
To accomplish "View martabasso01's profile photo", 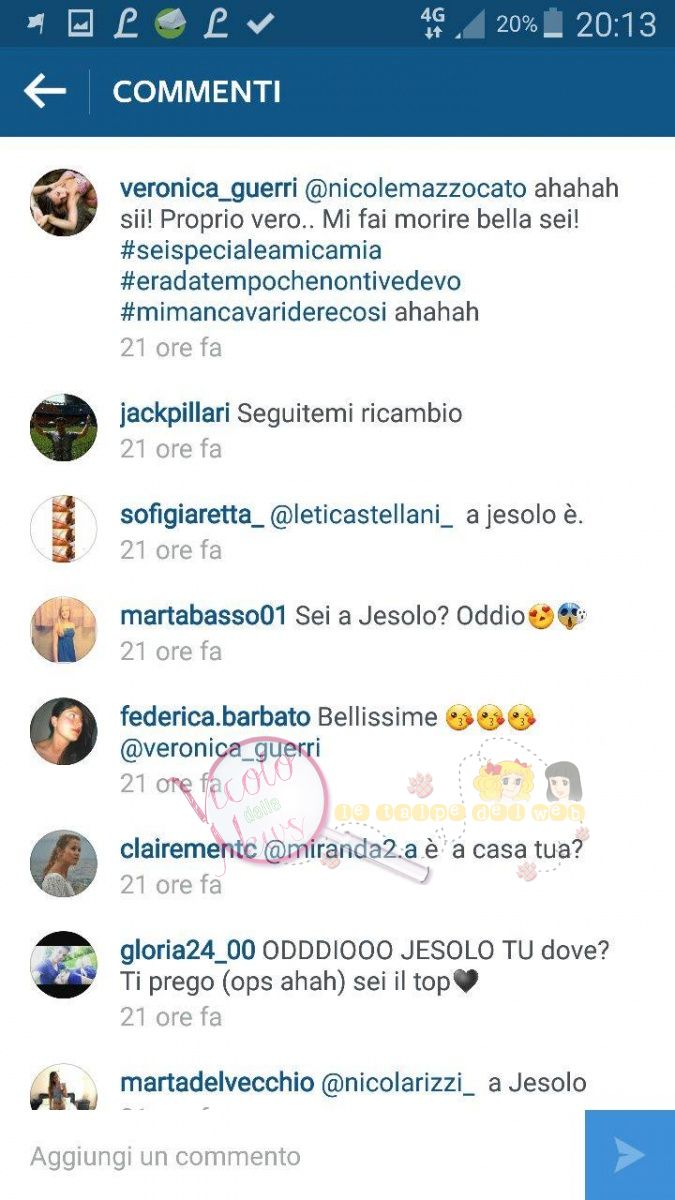I will (64, 630).
